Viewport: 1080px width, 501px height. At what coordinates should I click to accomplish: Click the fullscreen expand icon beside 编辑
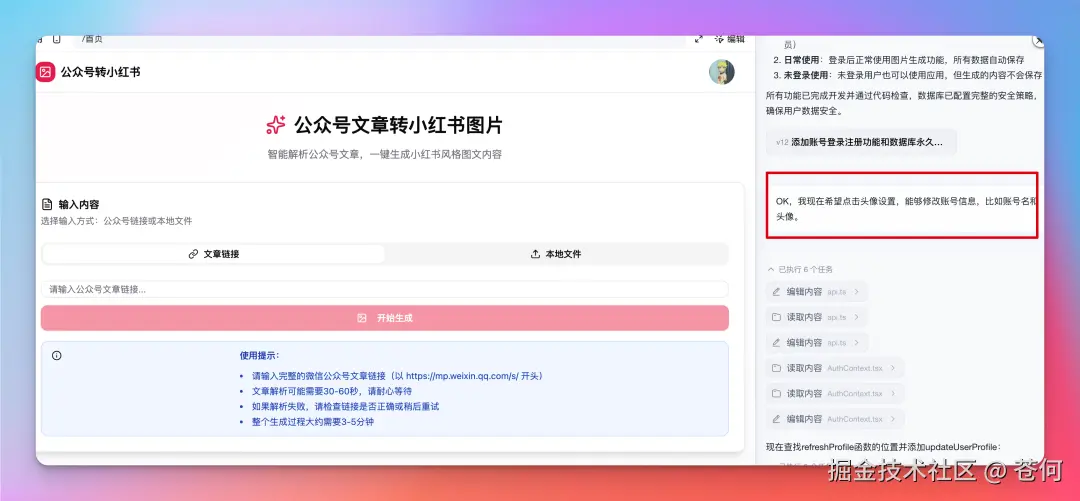[698, 39]
